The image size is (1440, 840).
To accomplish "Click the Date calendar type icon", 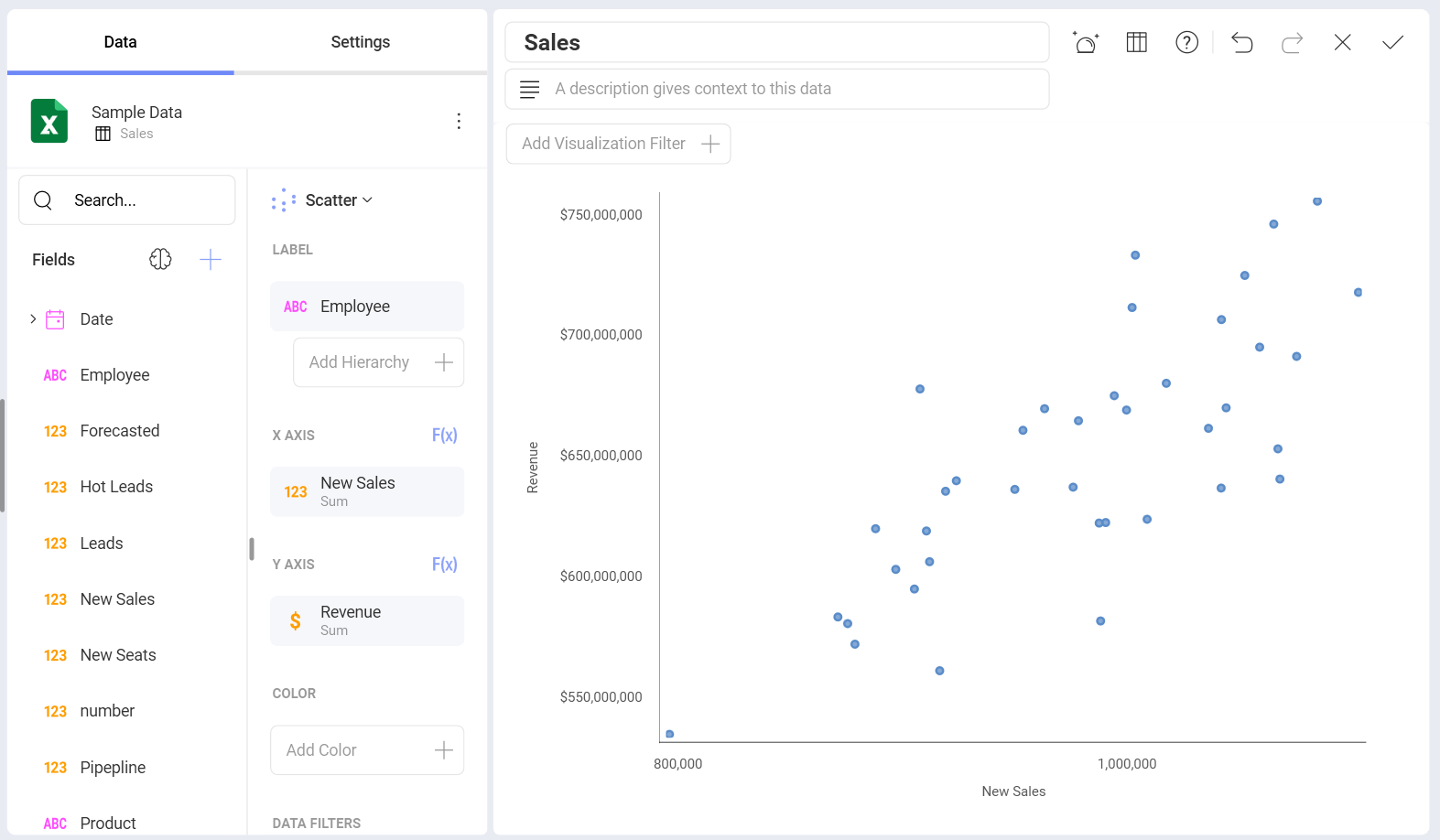I will 55,319.
